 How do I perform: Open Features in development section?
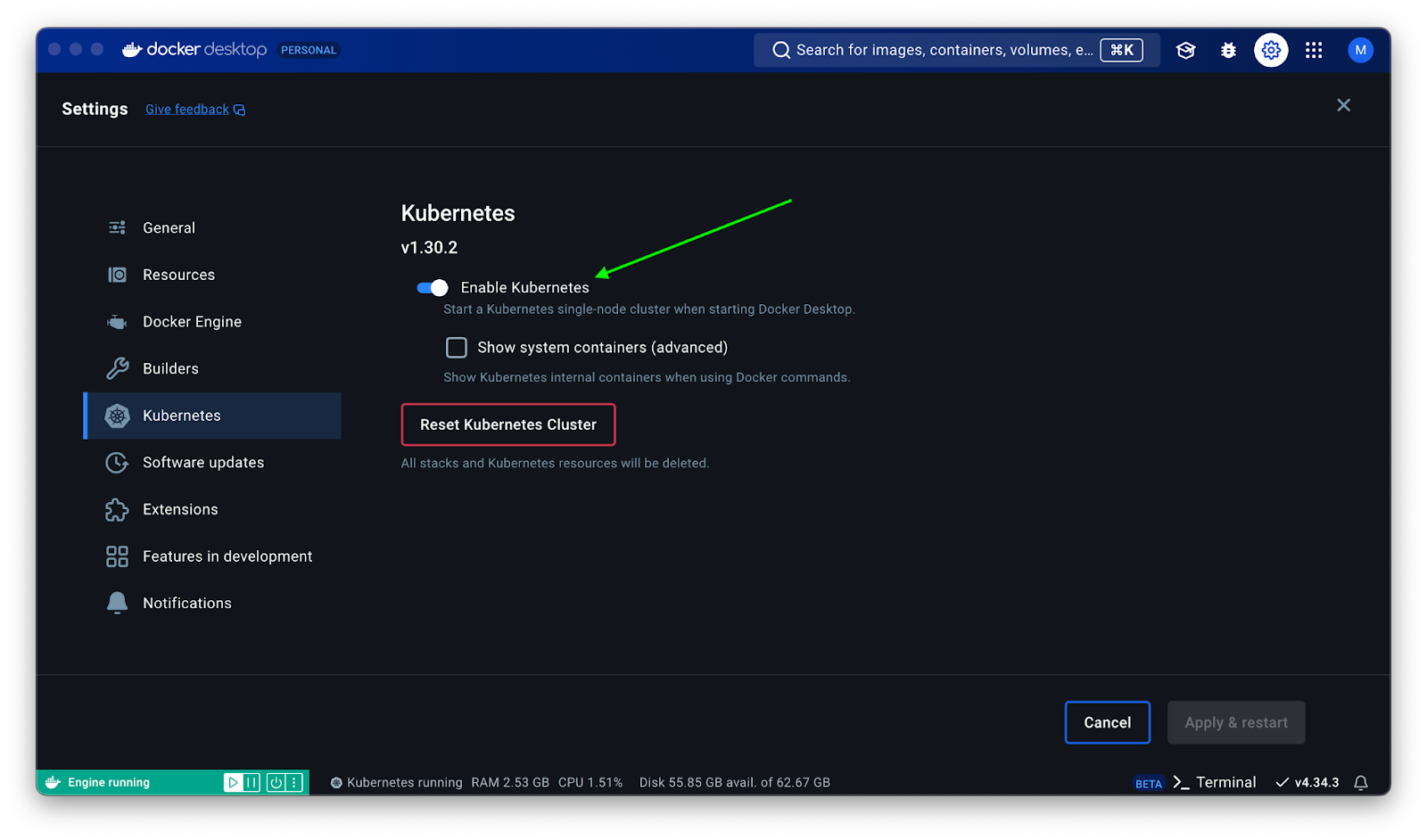pos(212,556)
